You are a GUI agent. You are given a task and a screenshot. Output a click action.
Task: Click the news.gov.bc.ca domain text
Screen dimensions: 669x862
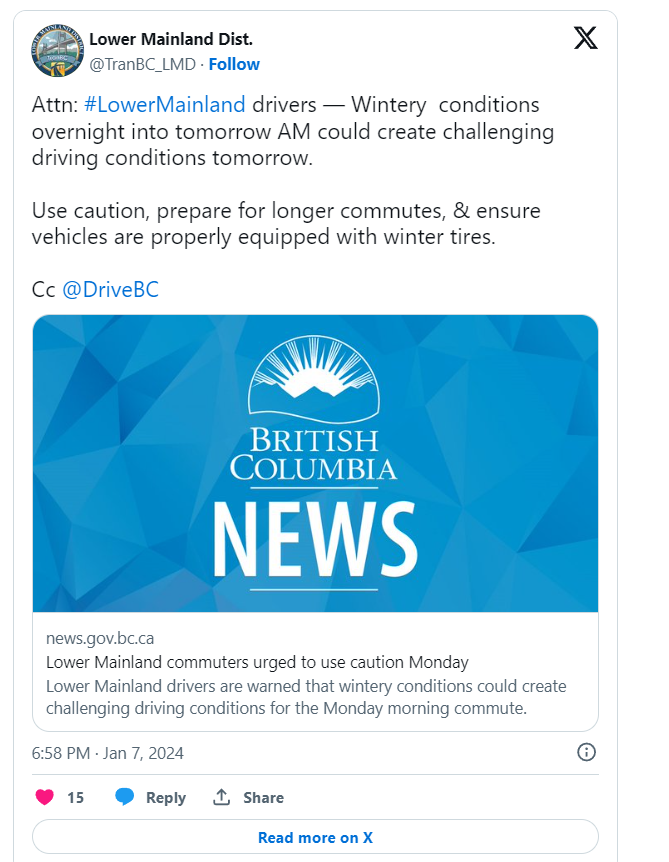tap(100, 638)
